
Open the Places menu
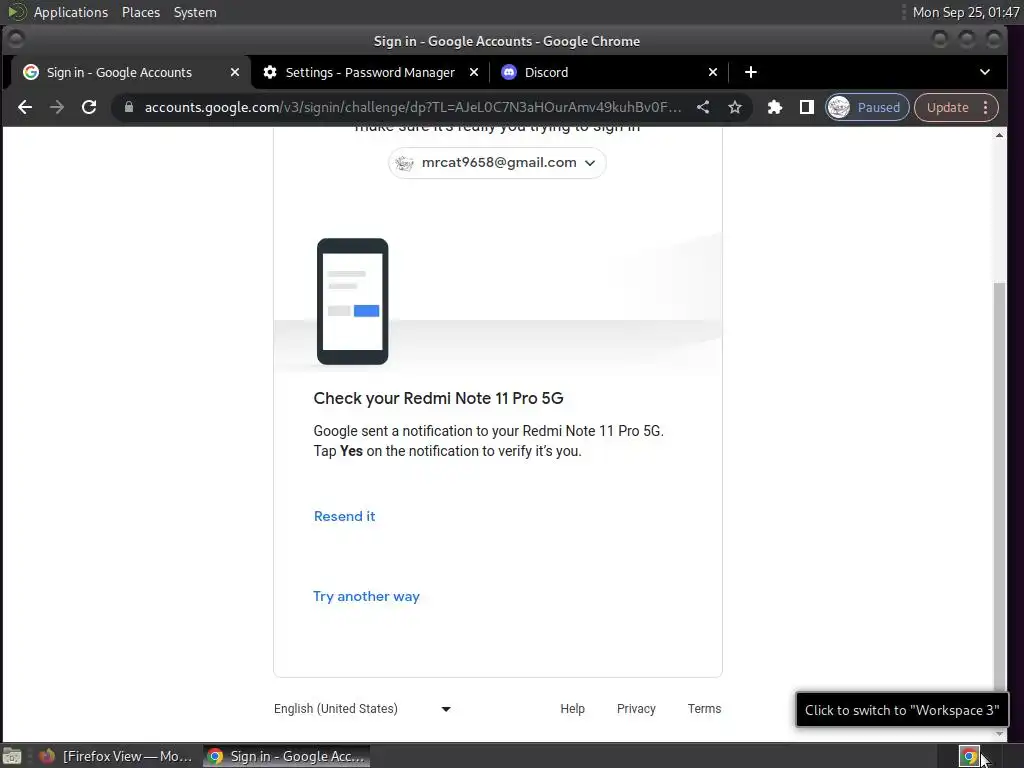[x=140, y=12]
